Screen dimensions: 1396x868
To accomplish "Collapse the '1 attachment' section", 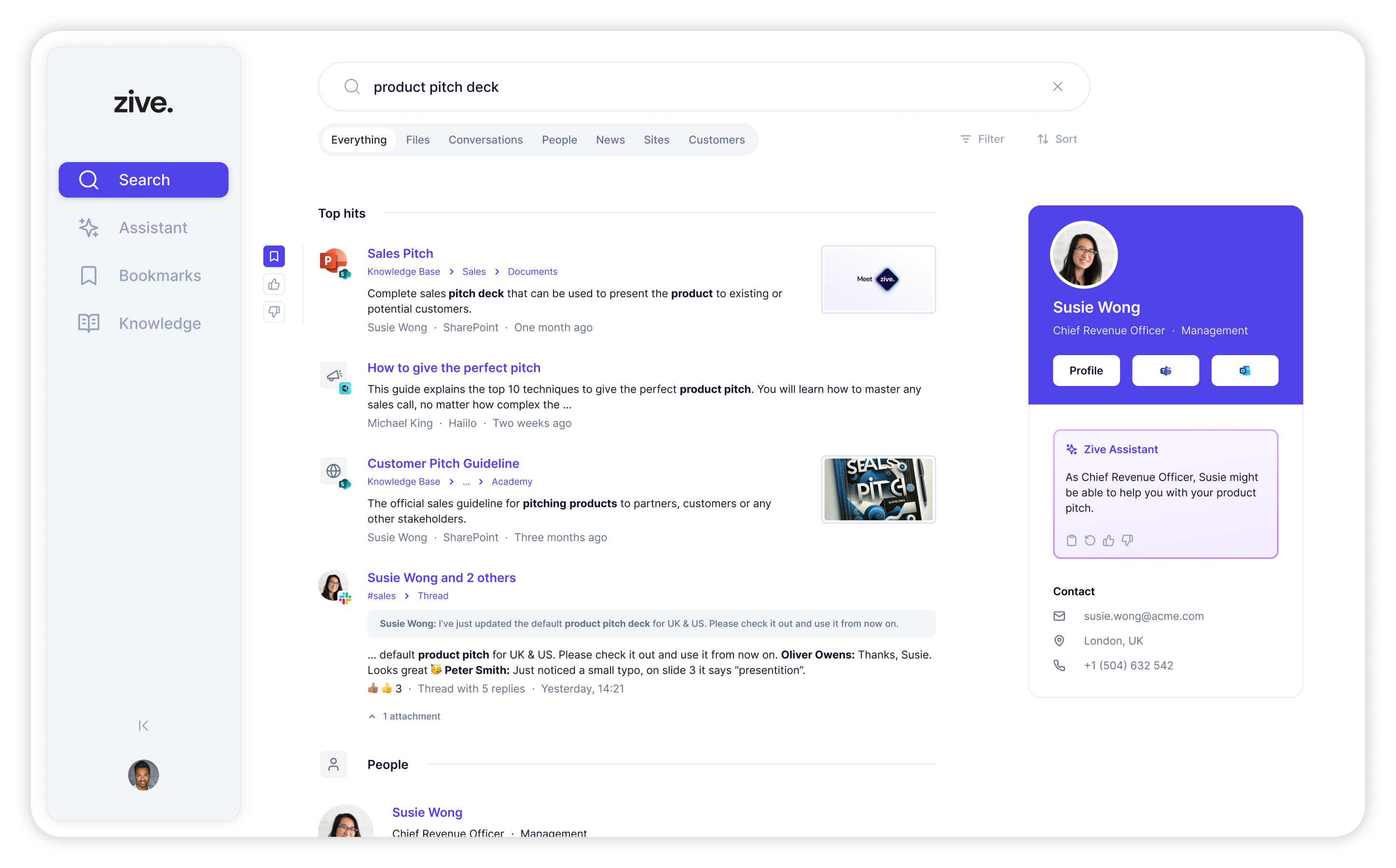I will coord(404,716).
